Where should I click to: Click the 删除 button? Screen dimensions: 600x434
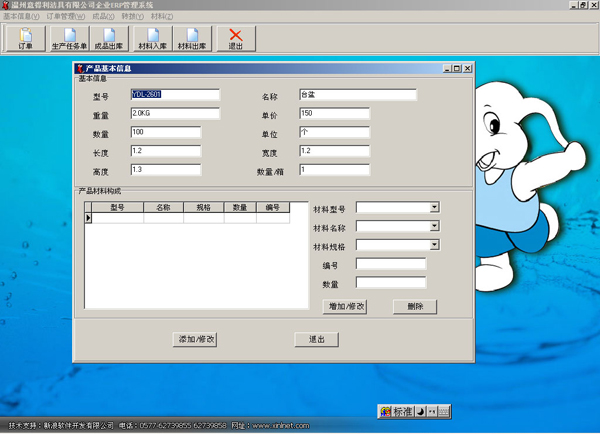point(415,307)
